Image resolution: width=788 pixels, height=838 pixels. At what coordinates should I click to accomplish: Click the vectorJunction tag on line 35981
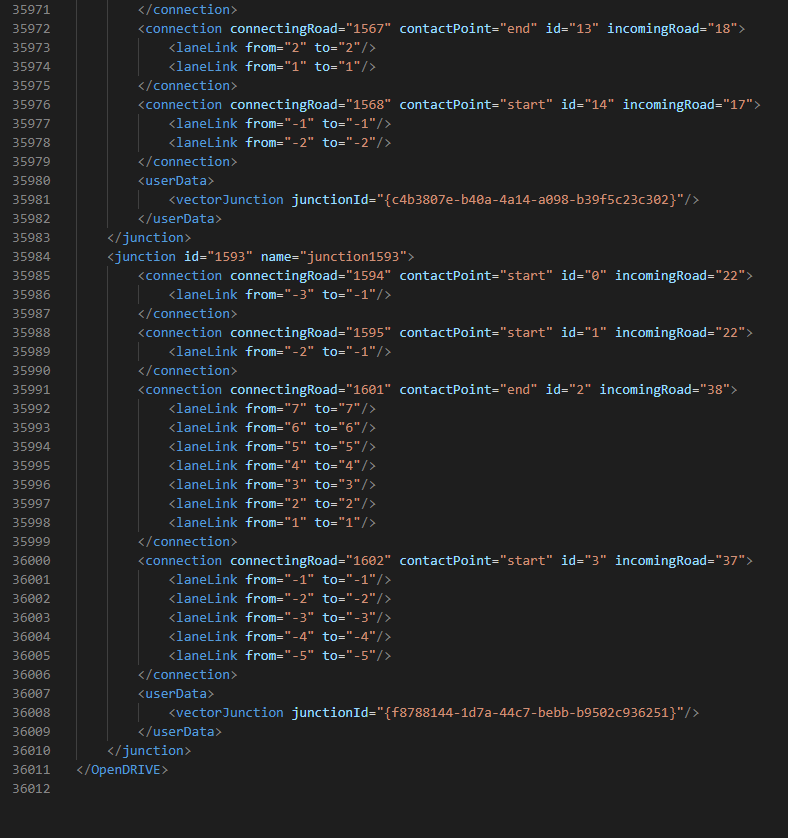230,199
